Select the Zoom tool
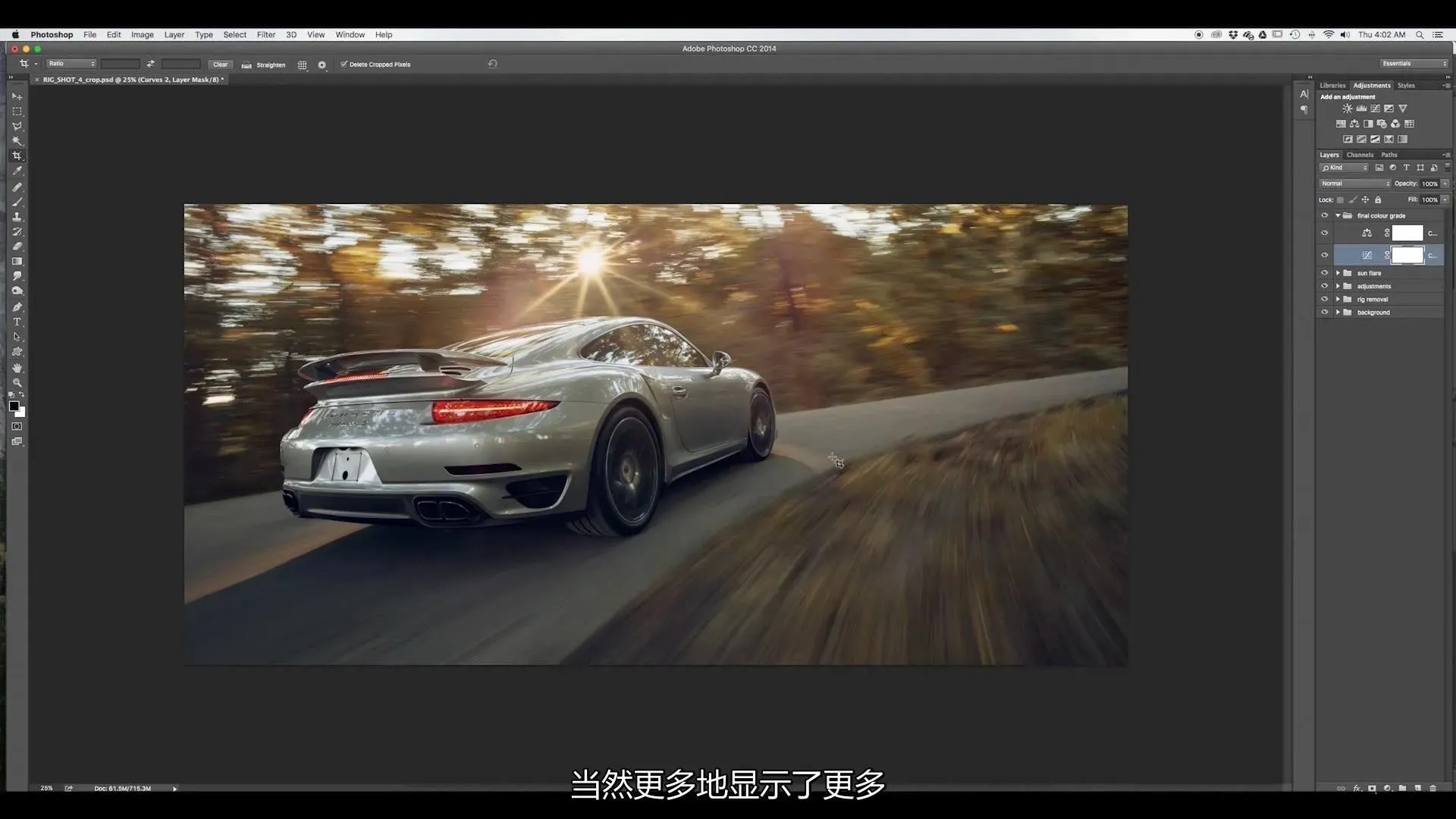 pyautogui.click(x=17, y=382)
